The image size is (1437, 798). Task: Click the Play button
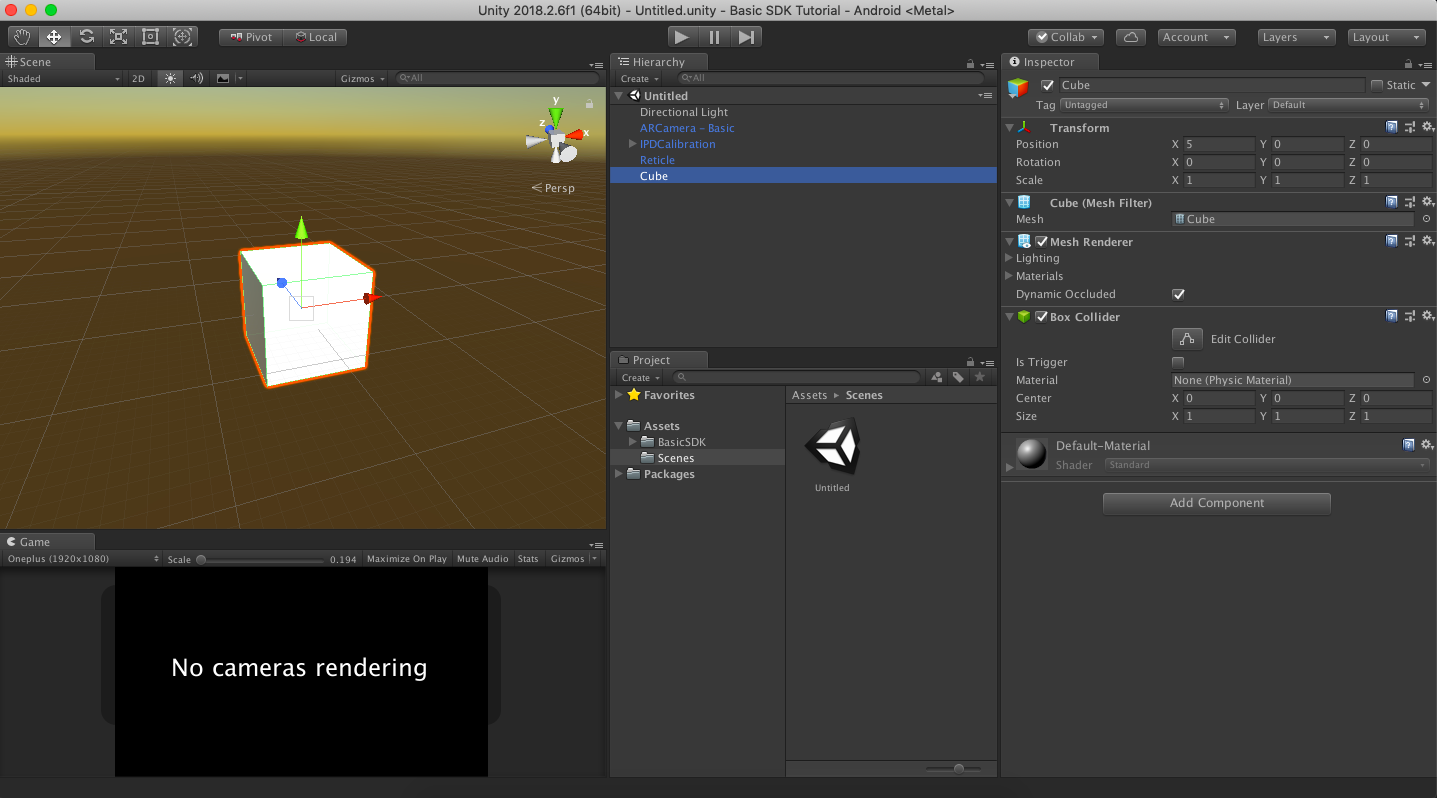pyautogui.click(x=682, y=37)
